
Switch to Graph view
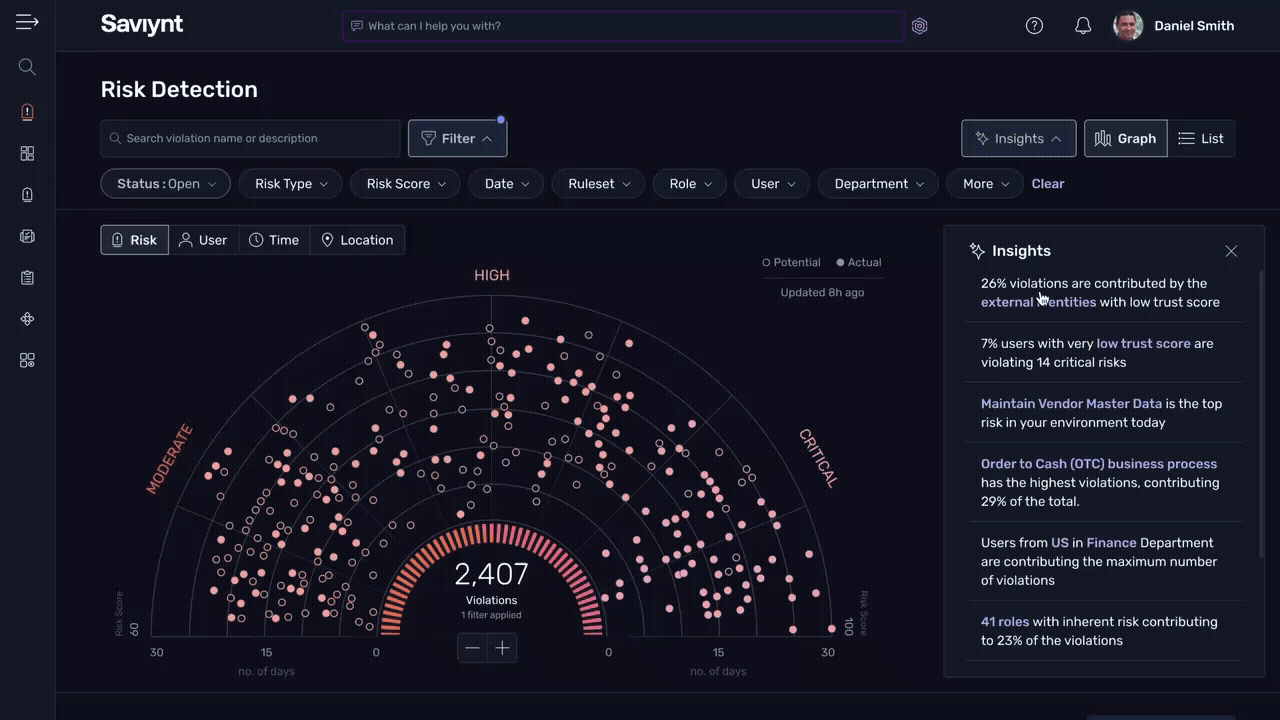[1125, 139]
